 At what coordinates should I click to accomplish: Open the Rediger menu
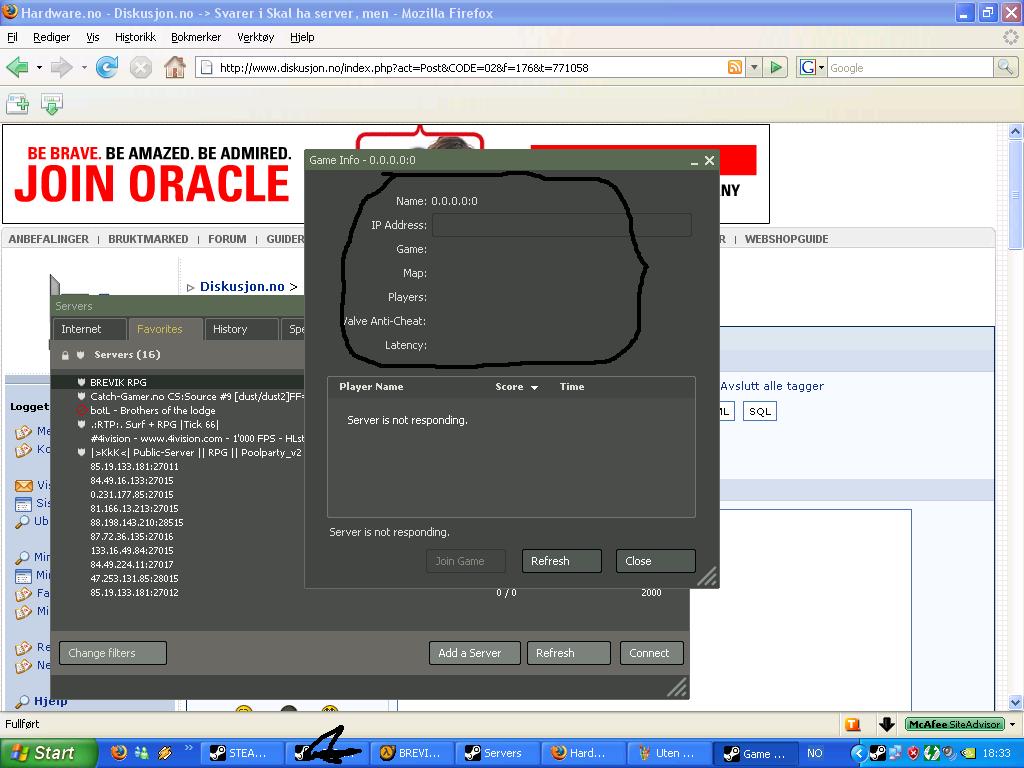pos(52,37)
